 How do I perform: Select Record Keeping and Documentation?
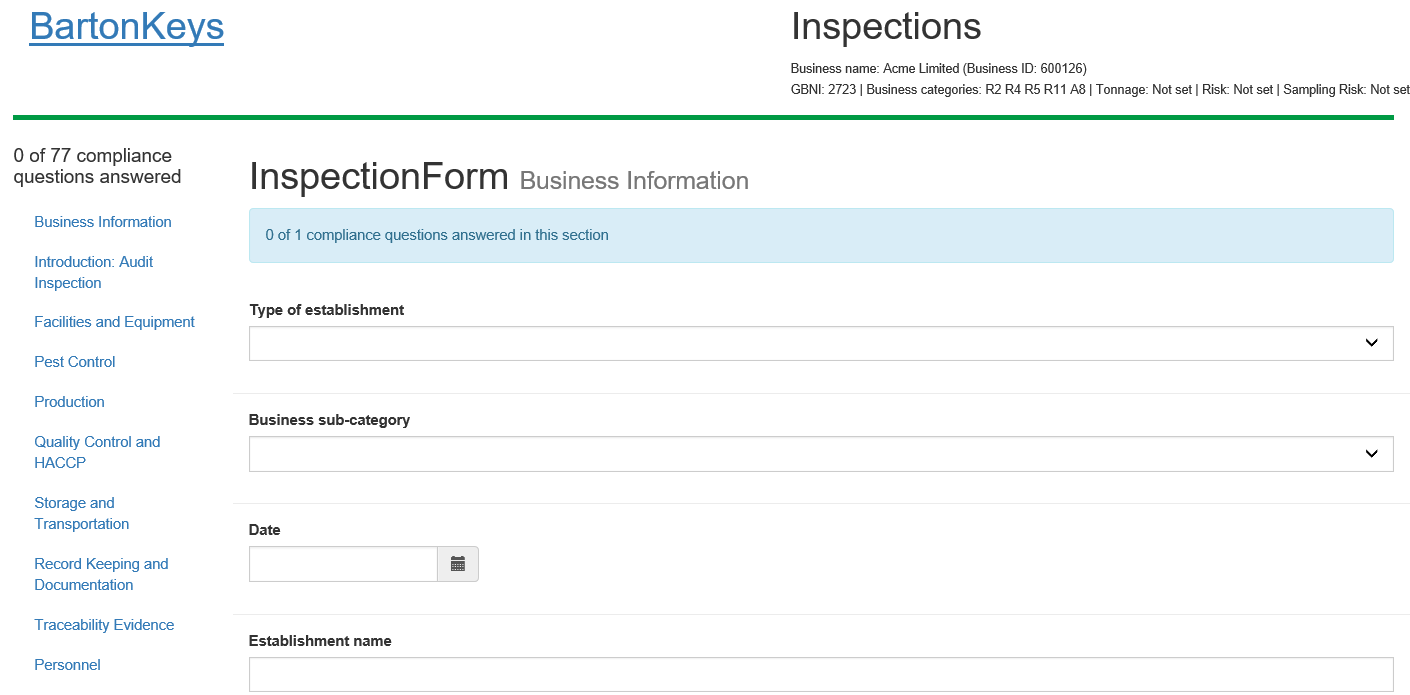point(101,574)
